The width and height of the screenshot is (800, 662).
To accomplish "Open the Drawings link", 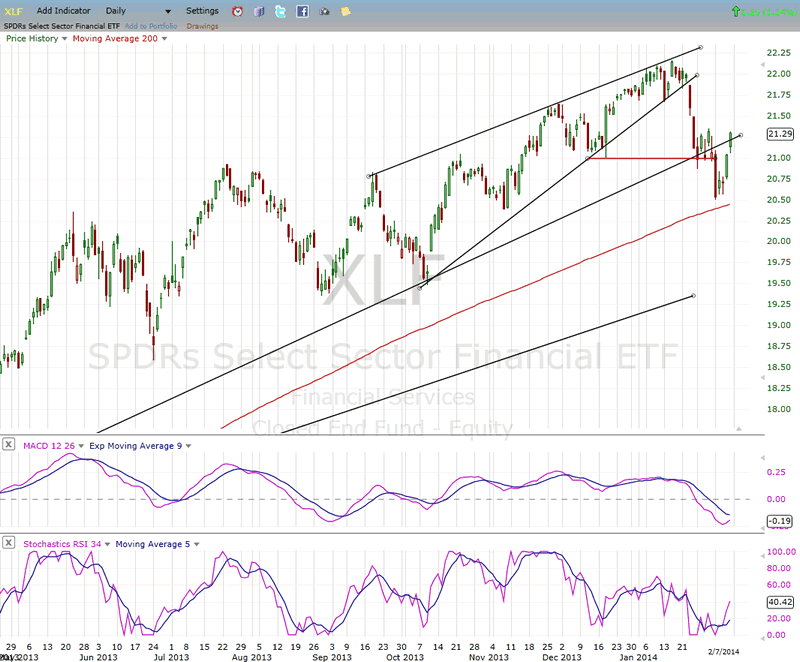I will tap(202, 26).
